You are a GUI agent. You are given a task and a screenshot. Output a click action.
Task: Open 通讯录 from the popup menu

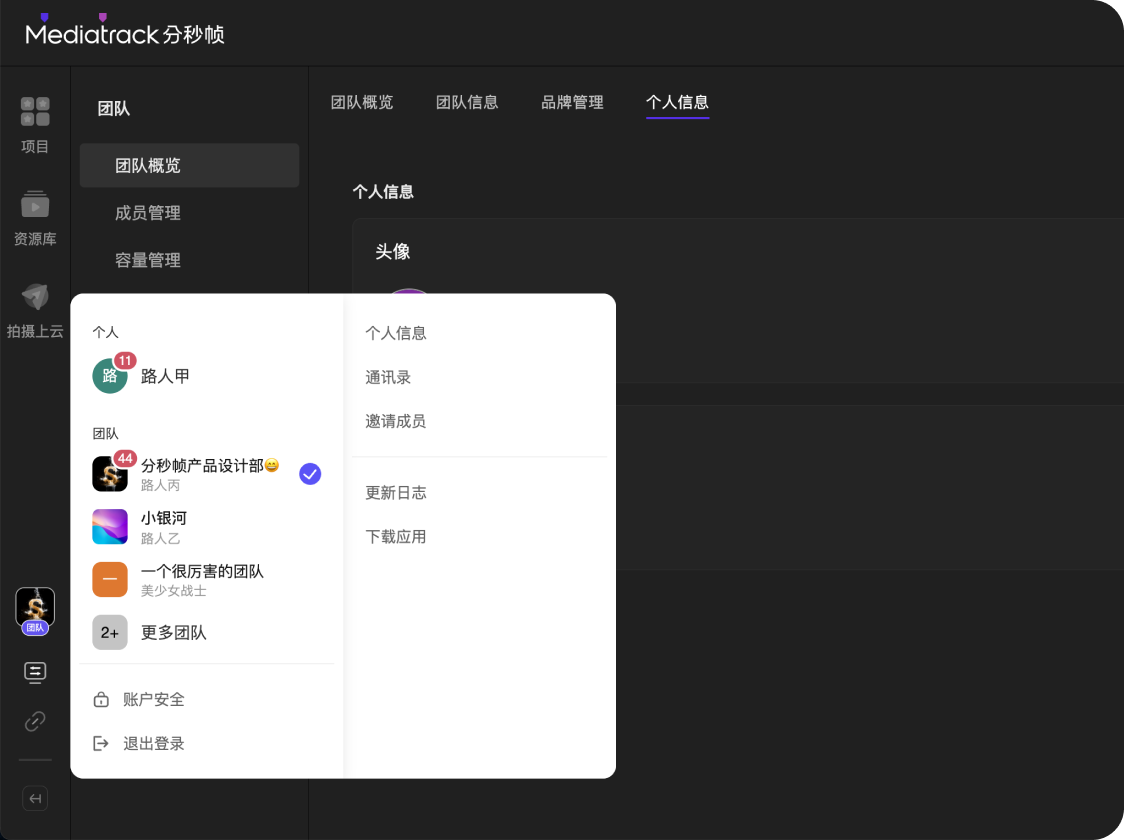388,377
